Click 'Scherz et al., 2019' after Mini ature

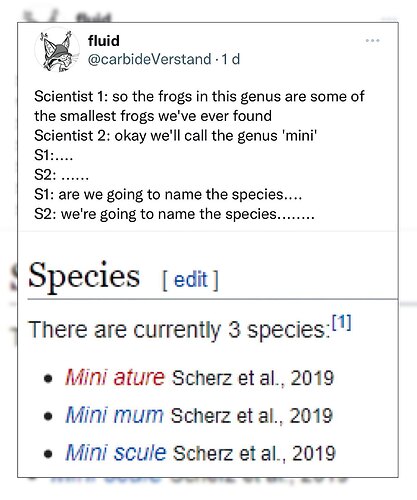point(253,378)
